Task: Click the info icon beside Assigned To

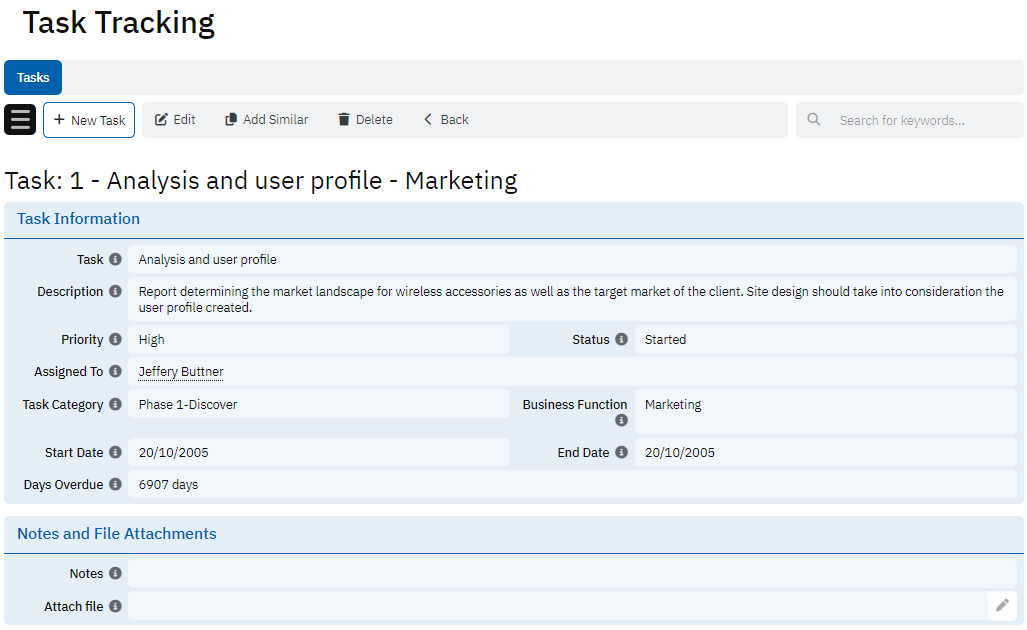Action: (115, 372)
